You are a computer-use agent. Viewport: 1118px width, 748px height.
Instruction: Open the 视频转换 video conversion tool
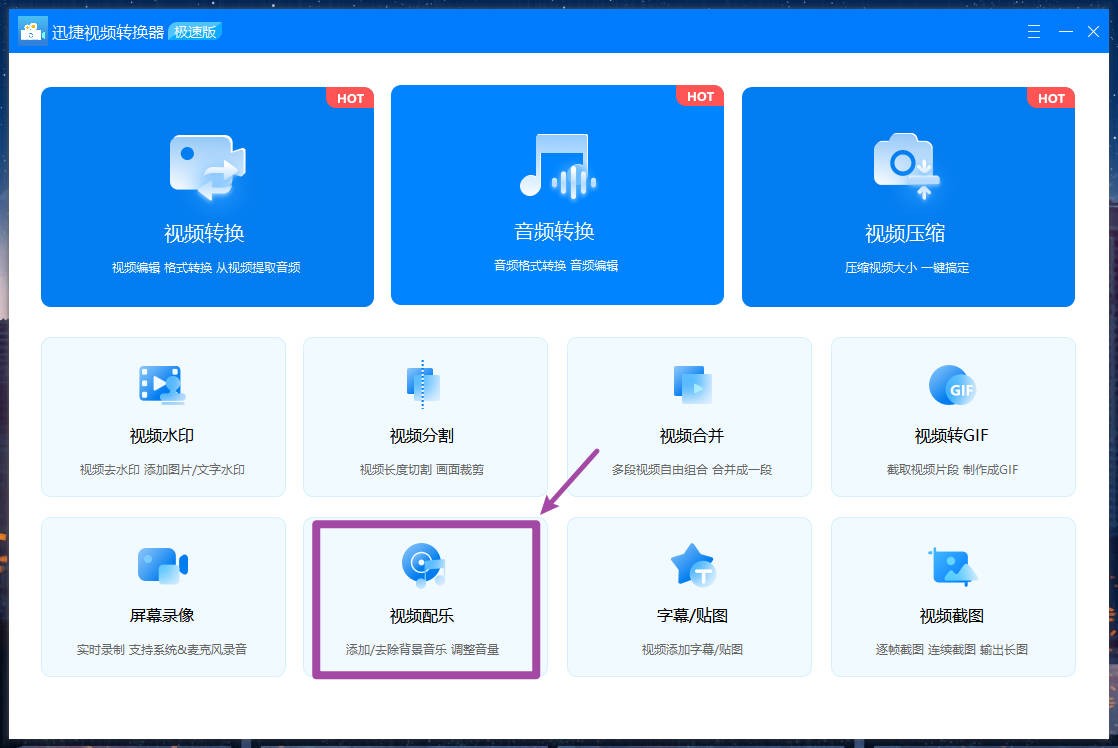click(207, 196)
